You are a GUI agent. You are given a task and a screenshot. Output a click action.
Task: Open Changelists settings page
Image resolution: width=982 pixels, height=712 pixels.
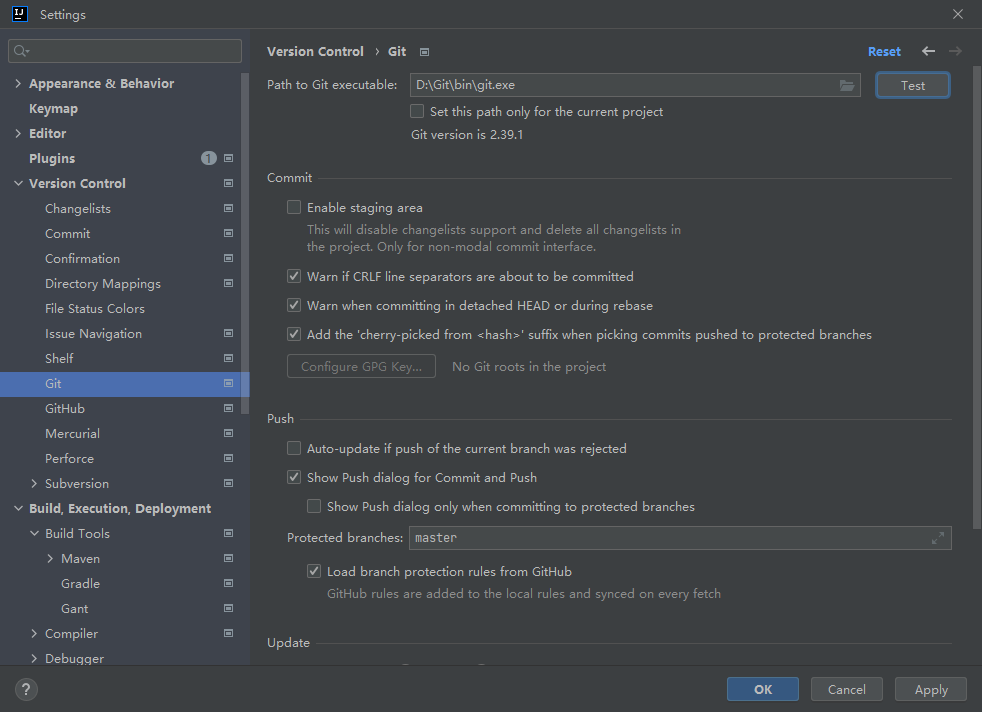tap(78, 209)
